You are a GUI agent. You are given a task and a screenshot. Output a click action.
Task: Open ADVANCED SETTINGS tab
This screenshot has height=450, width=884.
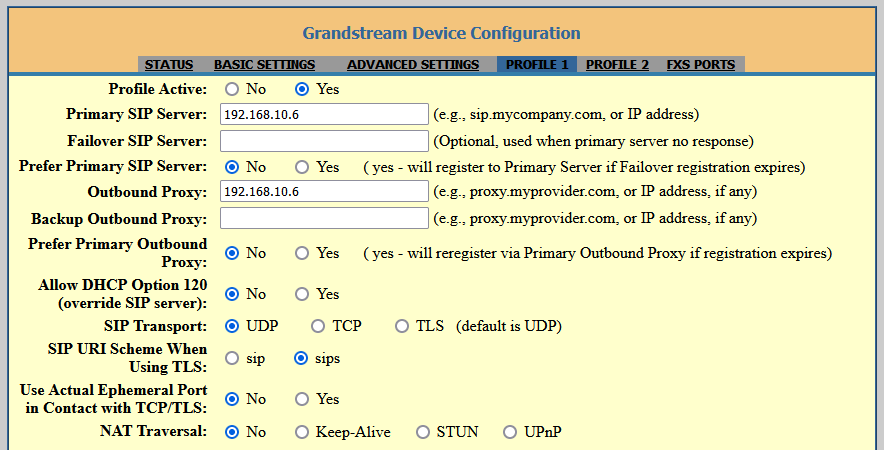click(x=413, y=65)
